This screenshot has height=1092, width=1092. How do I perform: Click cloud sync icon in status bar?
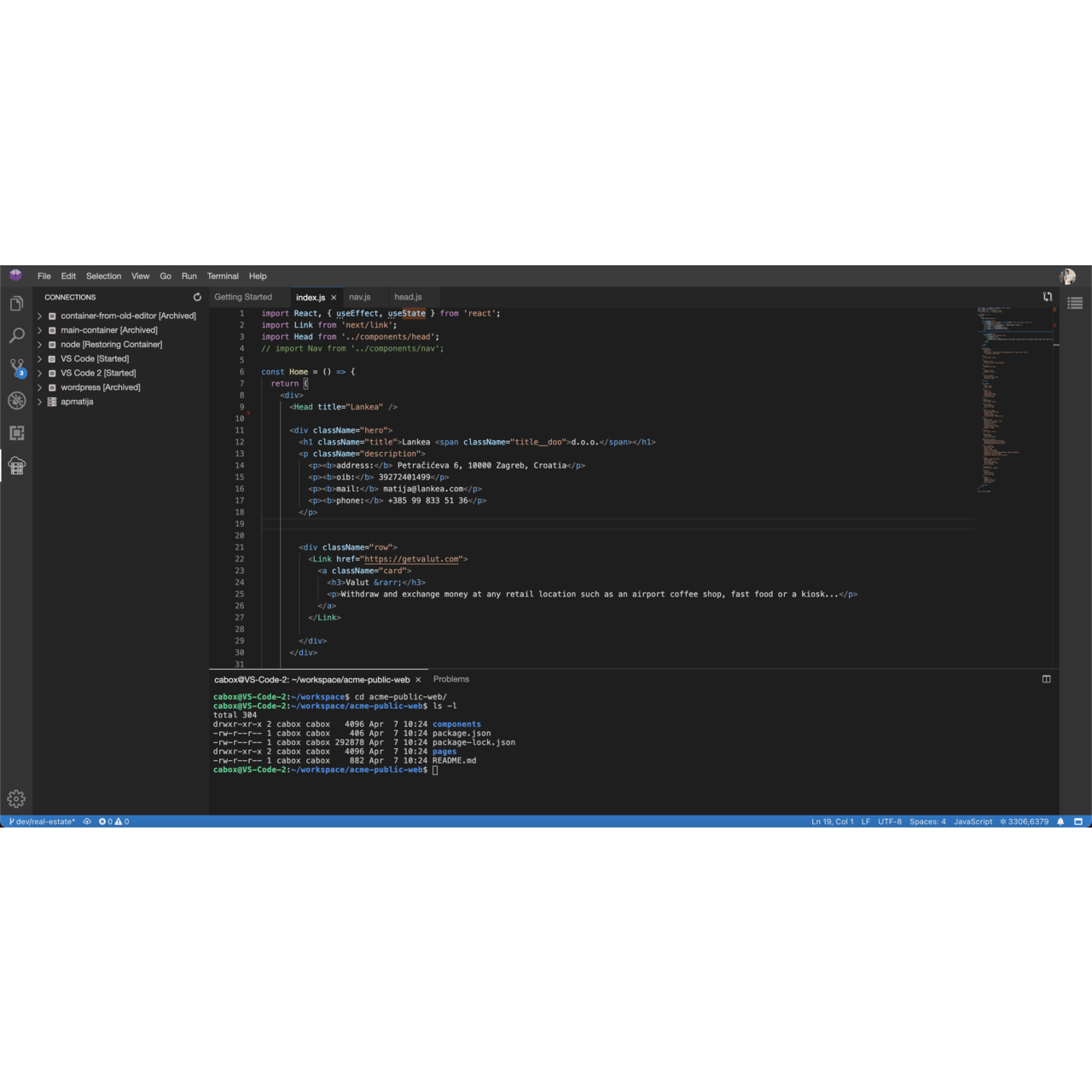pyautogui.click(x=87, y=822)
